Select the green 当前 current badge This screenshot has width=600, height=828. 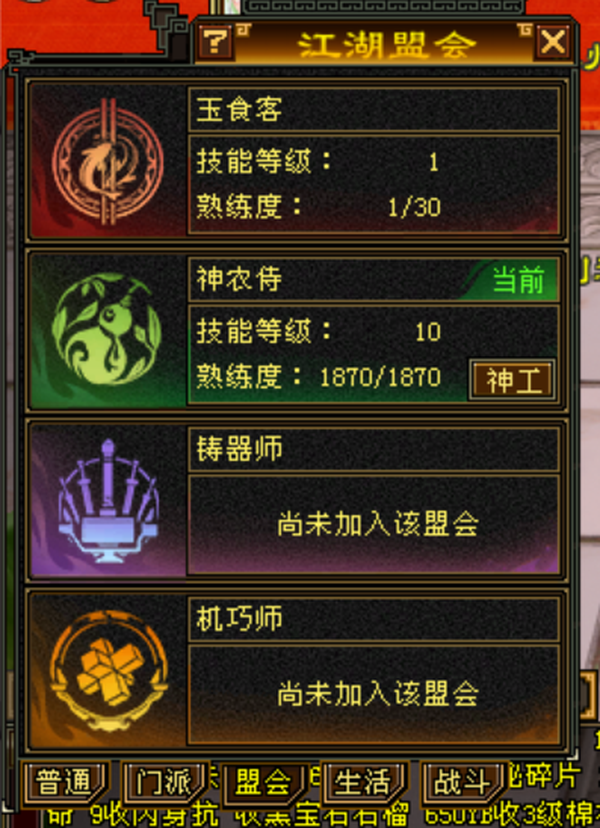click(x=518, y=280)
